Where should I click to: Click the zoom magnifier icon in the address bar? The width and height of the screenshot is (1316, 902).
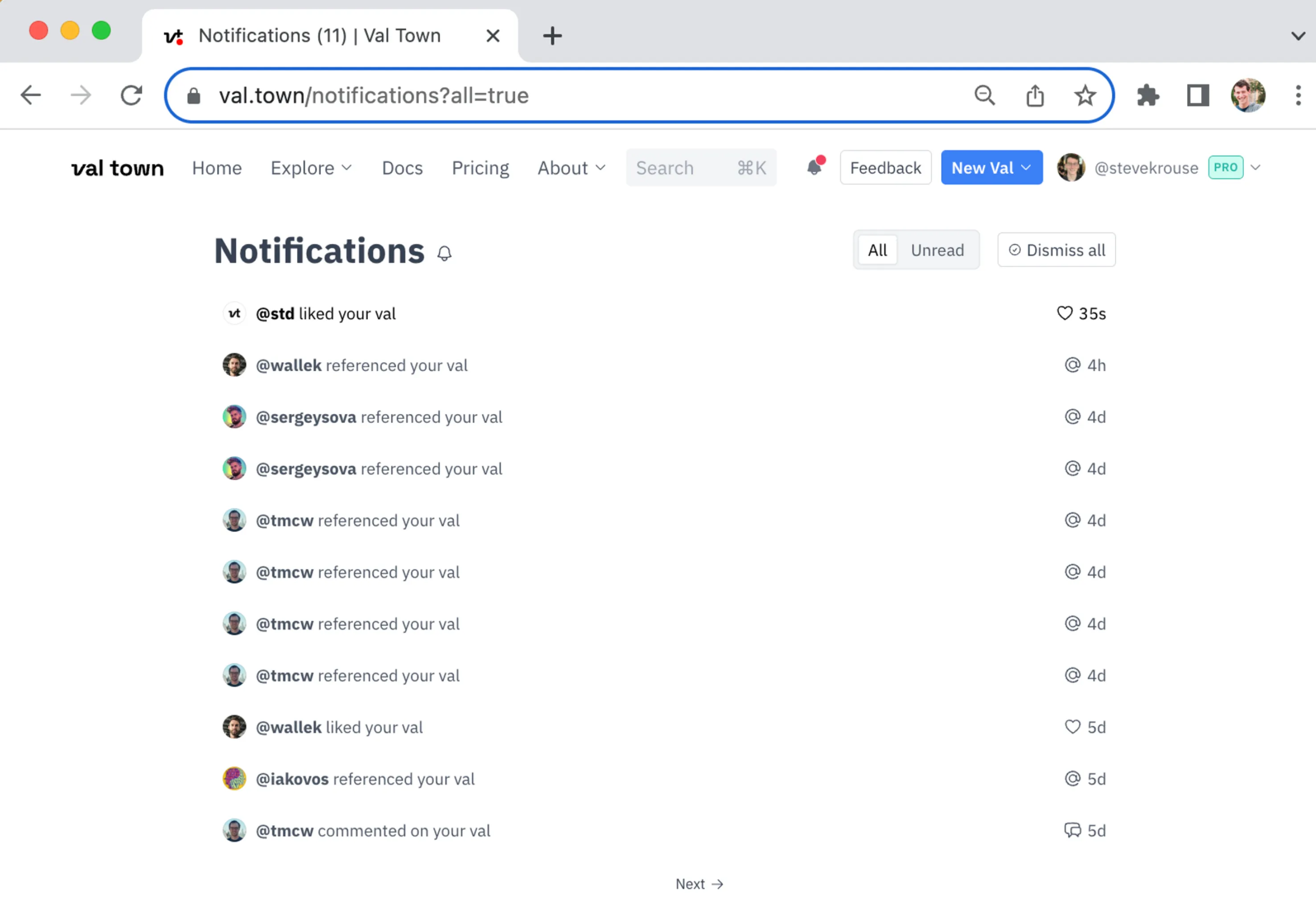(984, 95)
